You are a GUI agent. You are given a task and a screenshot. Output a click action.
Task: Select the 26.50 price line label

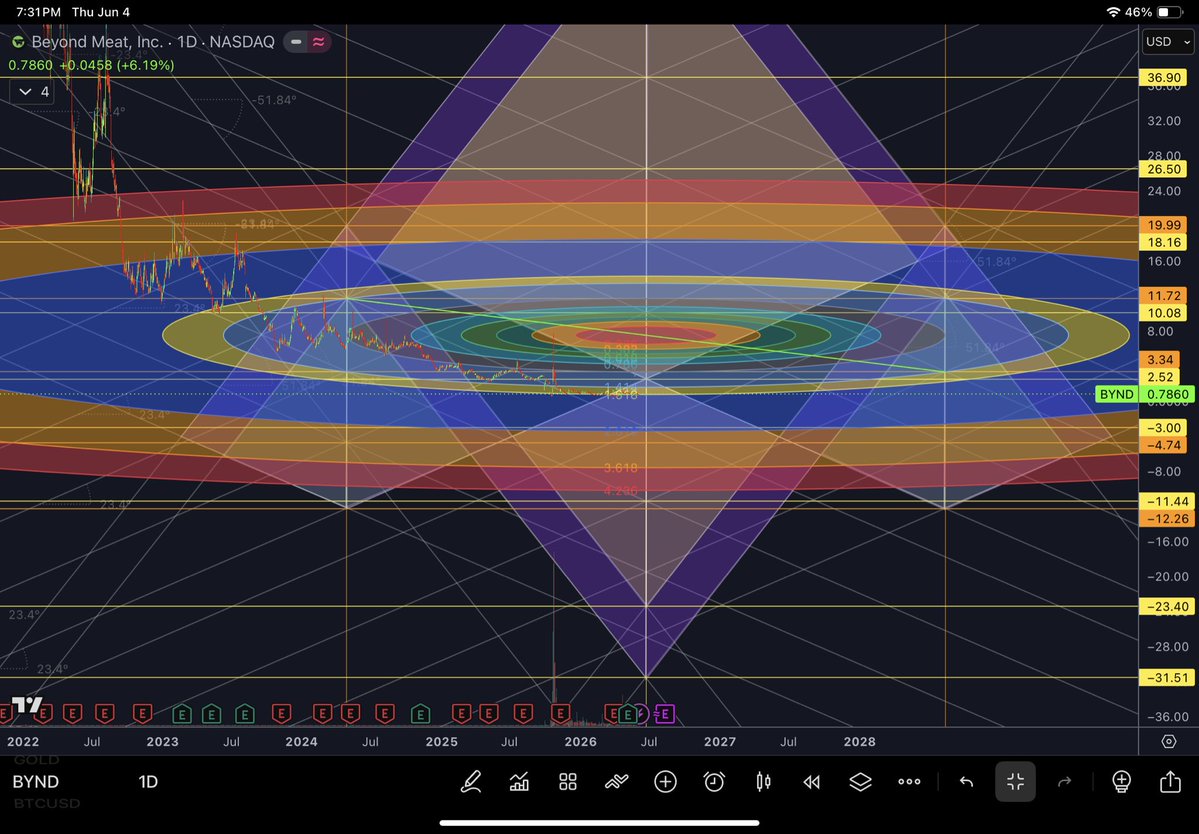(1165, 169)
